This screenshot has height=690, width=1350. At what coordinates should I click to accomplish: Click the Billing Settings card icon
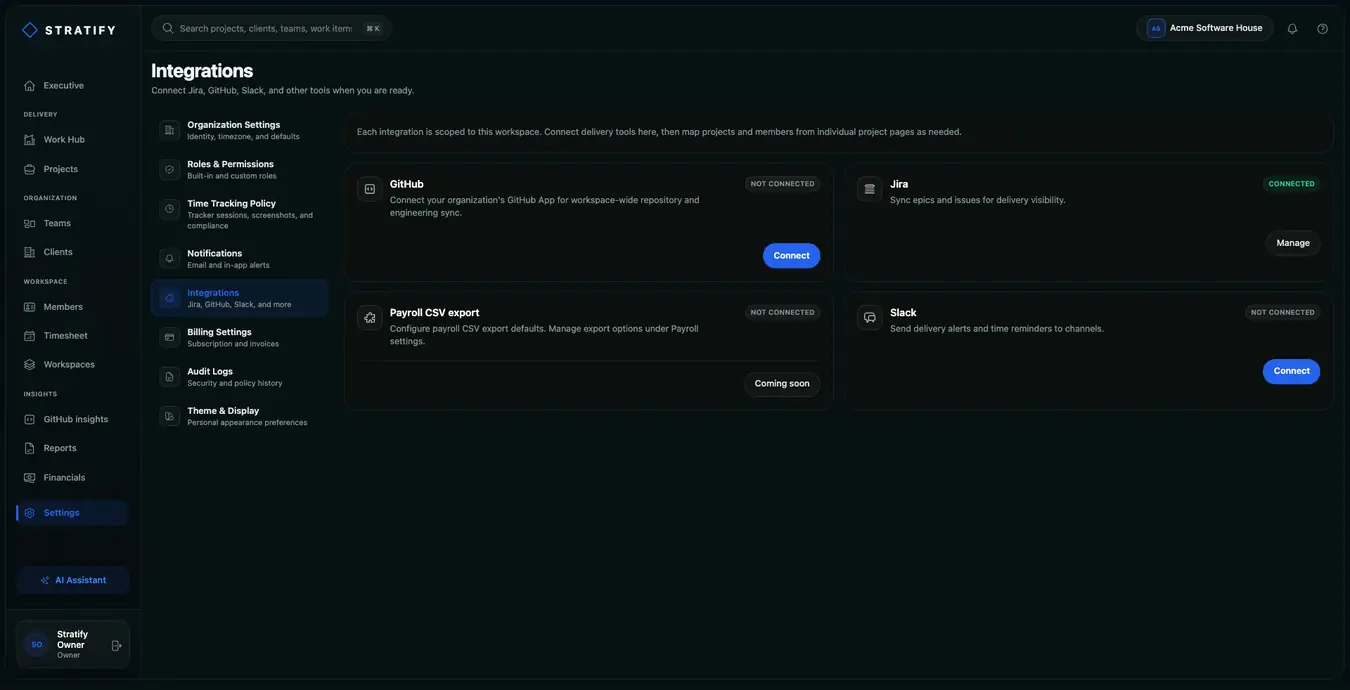pyautogui.click(x=170, y=338)
